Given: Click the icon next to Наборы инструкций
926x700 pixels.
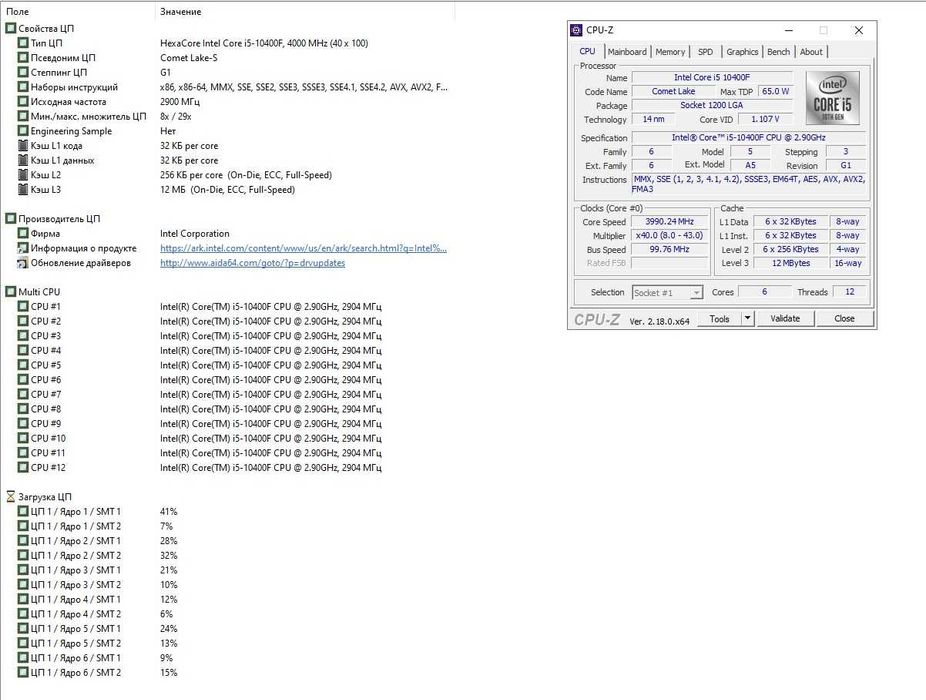Looking at the screenshot, I should click(23, 87).
